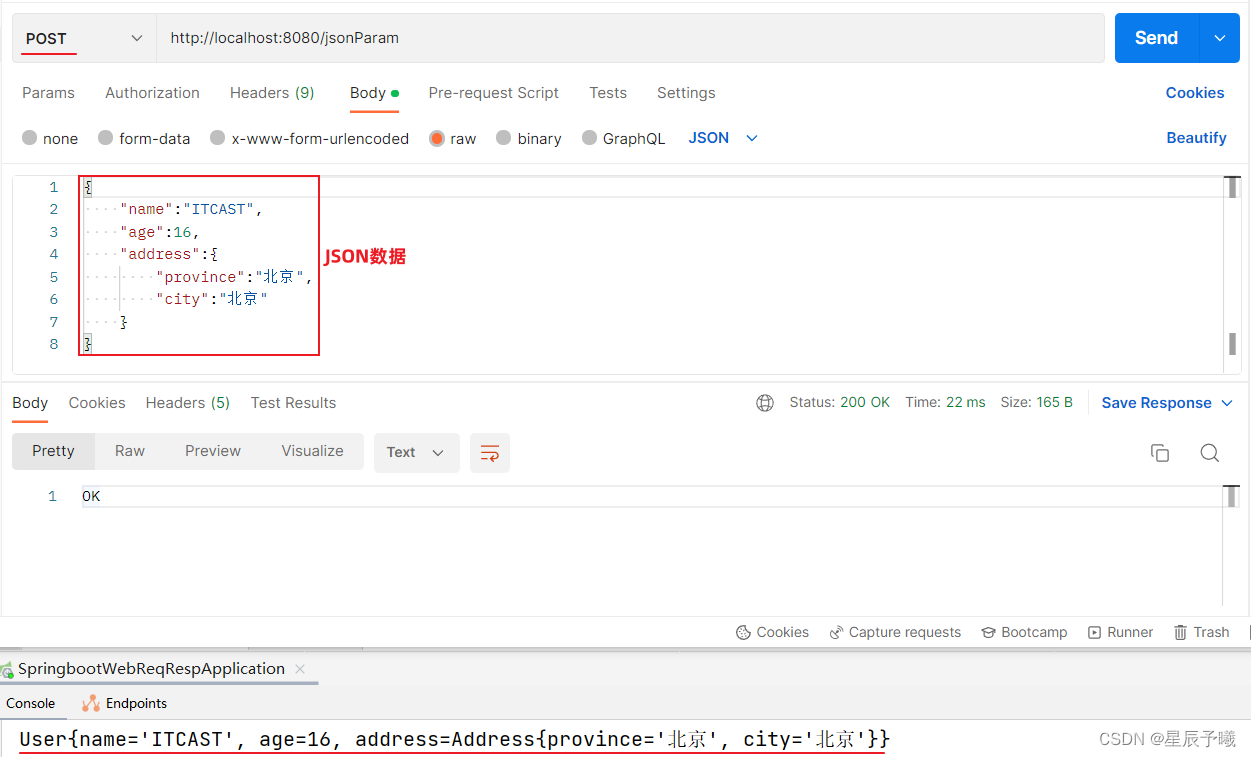The image size is (1251, 757).
Task: Click the request URL input field
Action: [x=630, y=38]
